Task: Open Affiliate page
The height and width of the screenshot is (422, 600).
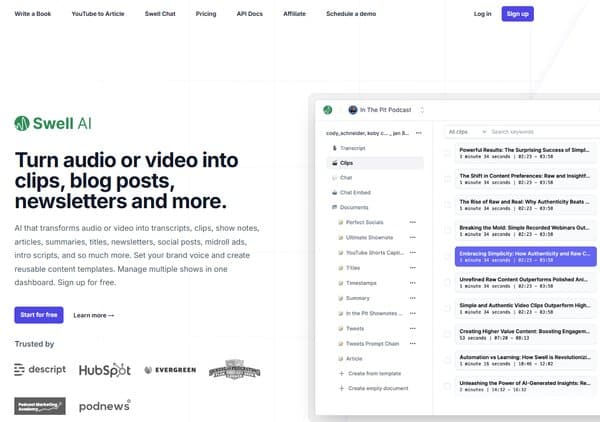Action: pyautogui.click(x=294, y=14)
